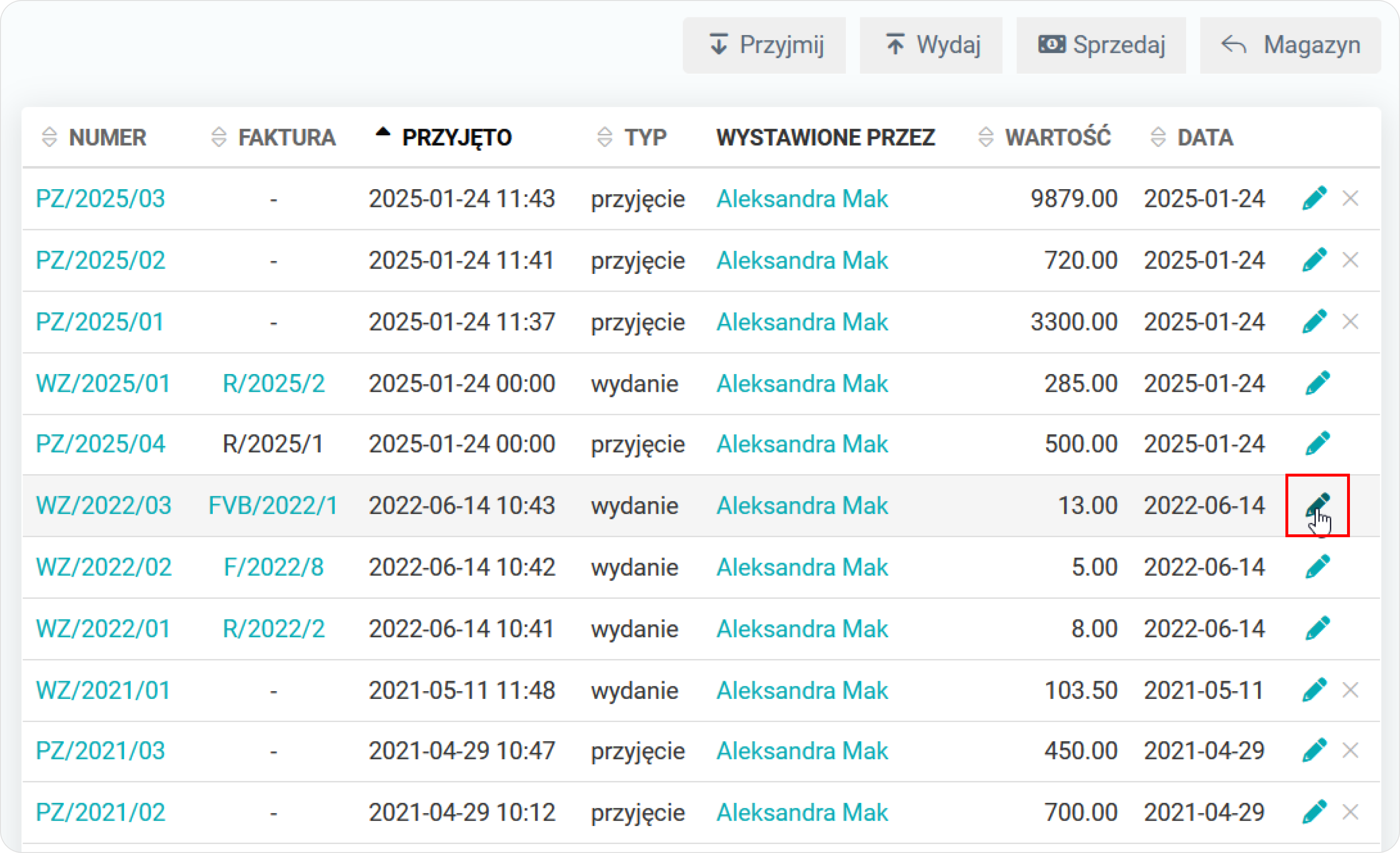Click pencil icon in PZ/2025/04 row
This screenshot has width=1400, height=853.
[1317, 443]
